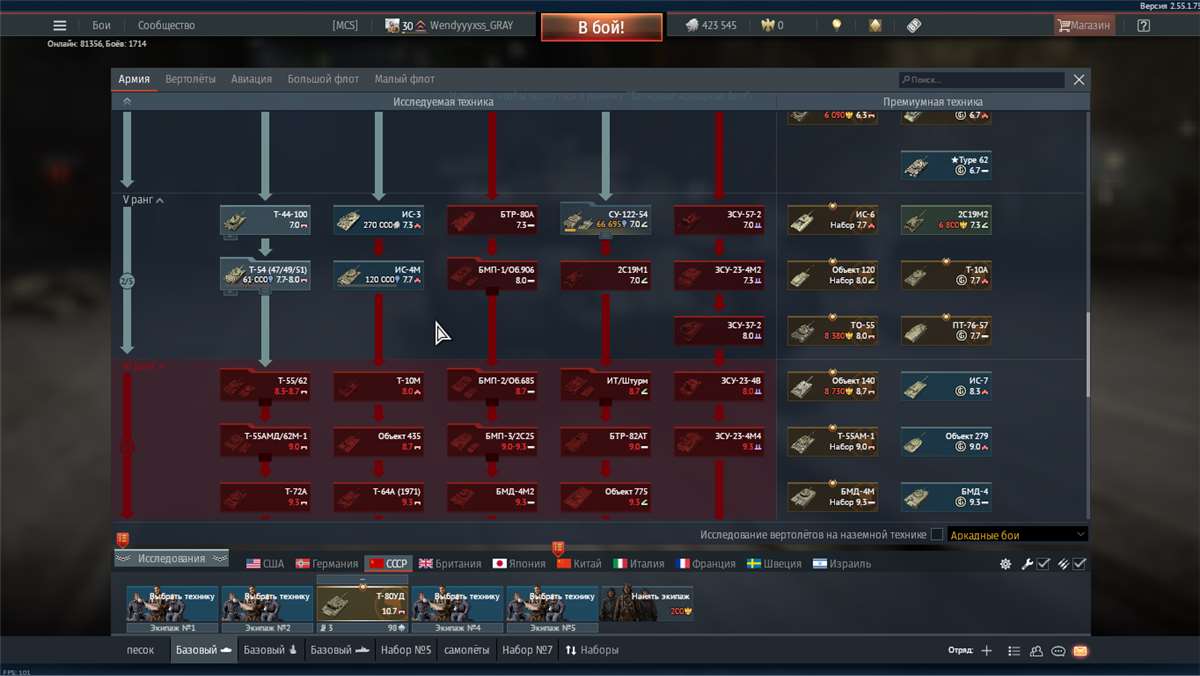Select the Т-80УД crew slot thumbnail
Viewport: 1200px width, 676px height.
[362, 604]
